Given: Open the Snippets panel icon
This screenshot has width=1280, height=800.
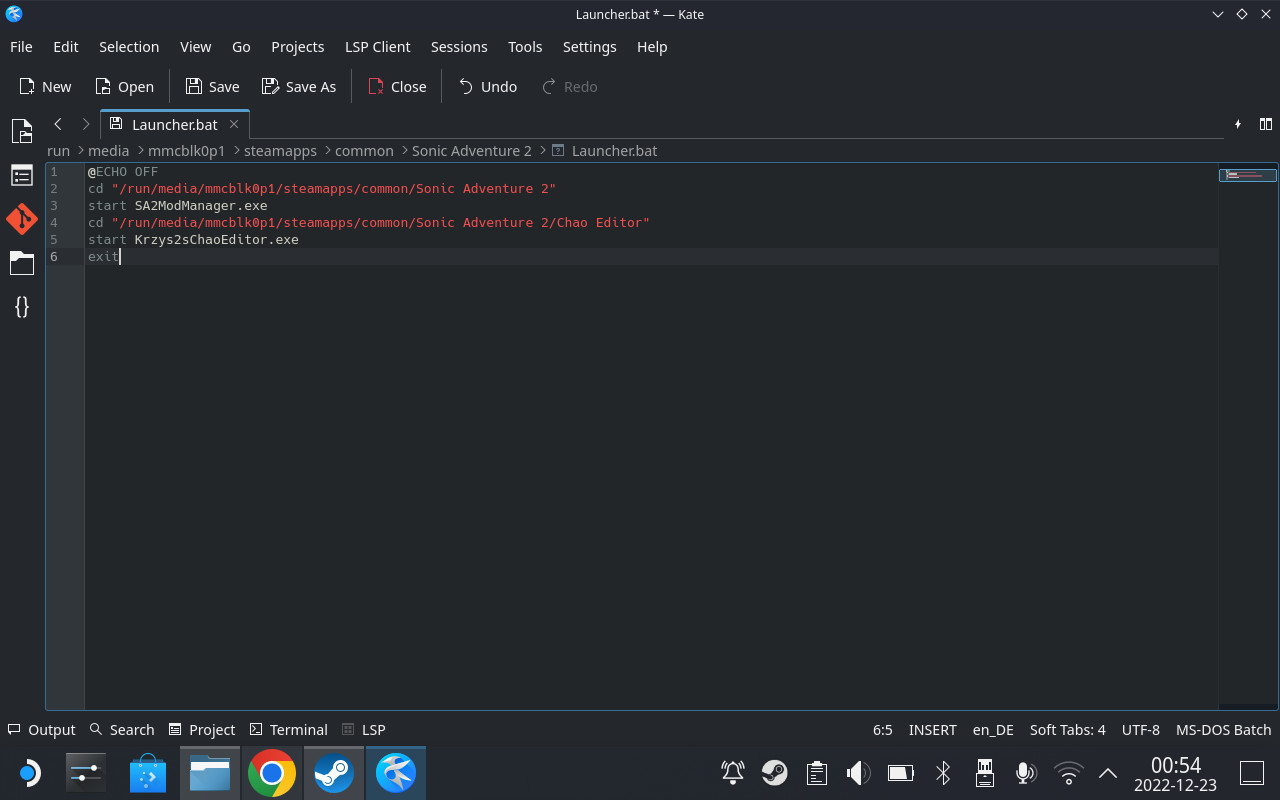Looking at the screenshot, I should (21, 307).
